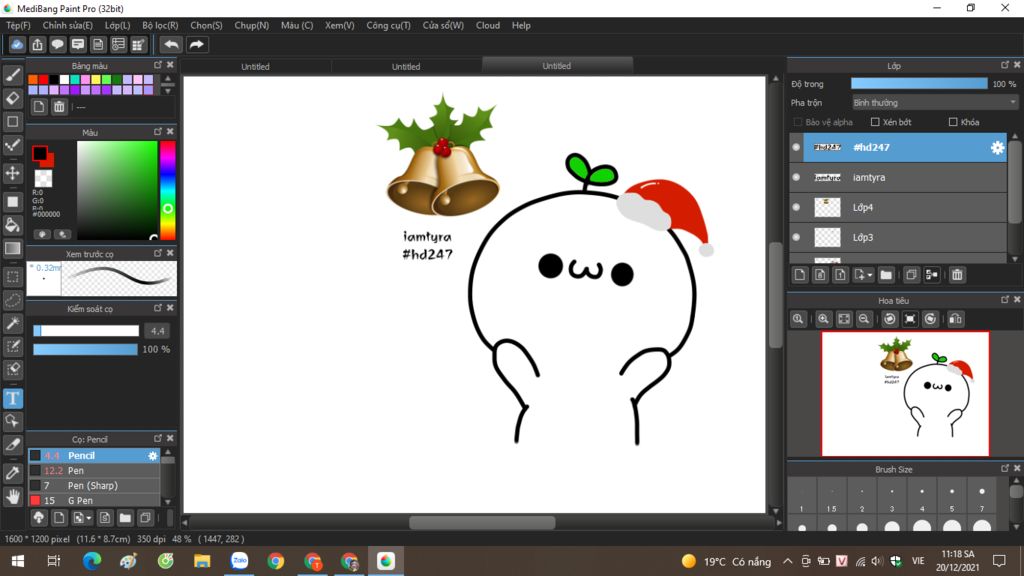Open the Bộ lọc(R) menu
This screenshot has width=1024, height=576.
[160, 25]
